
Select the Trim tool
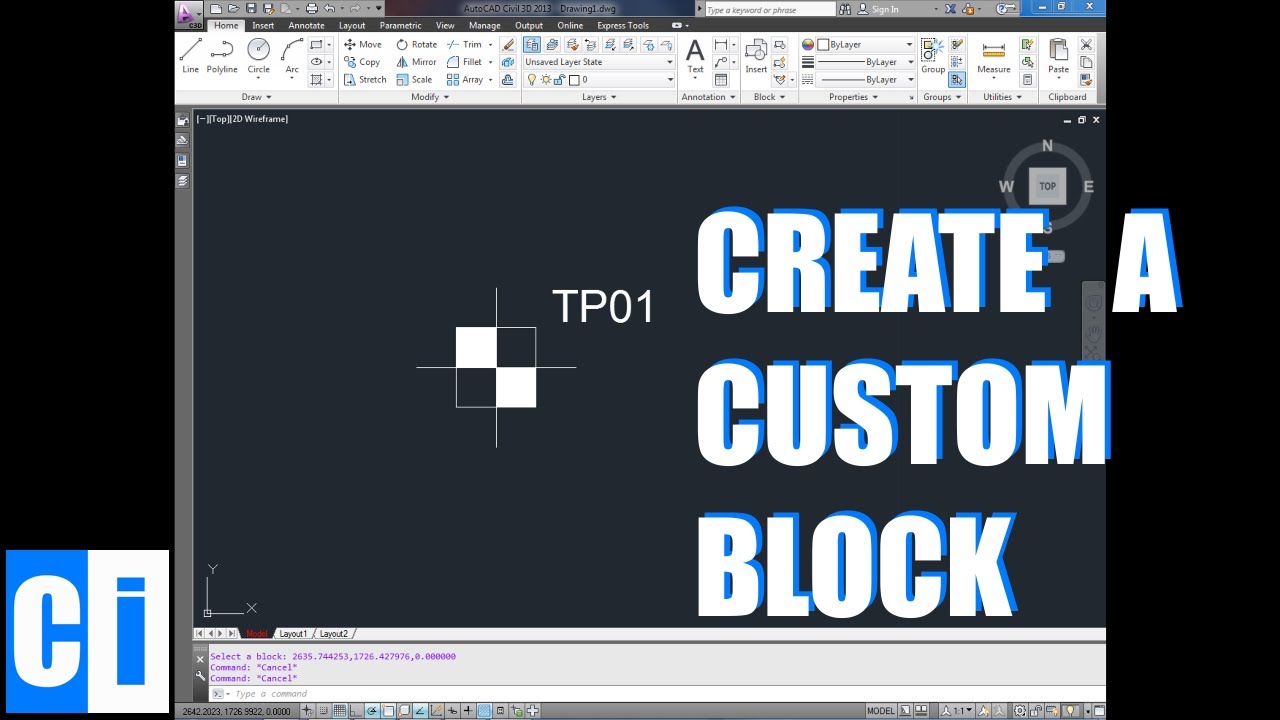coord(465,44)
